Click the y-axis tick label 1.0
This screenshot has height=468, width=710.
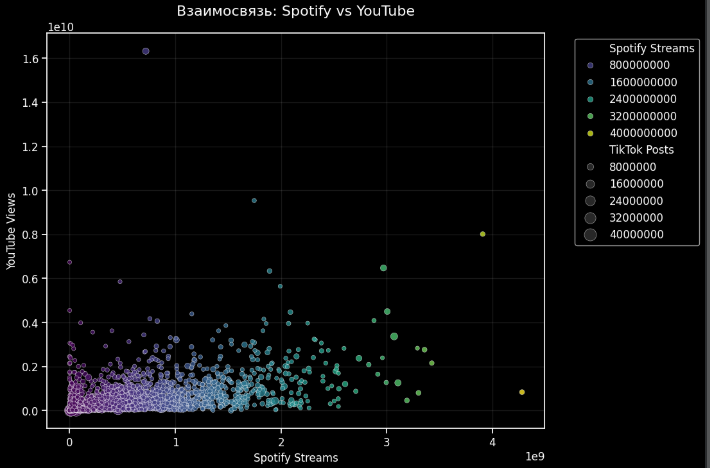coord(30,191)
